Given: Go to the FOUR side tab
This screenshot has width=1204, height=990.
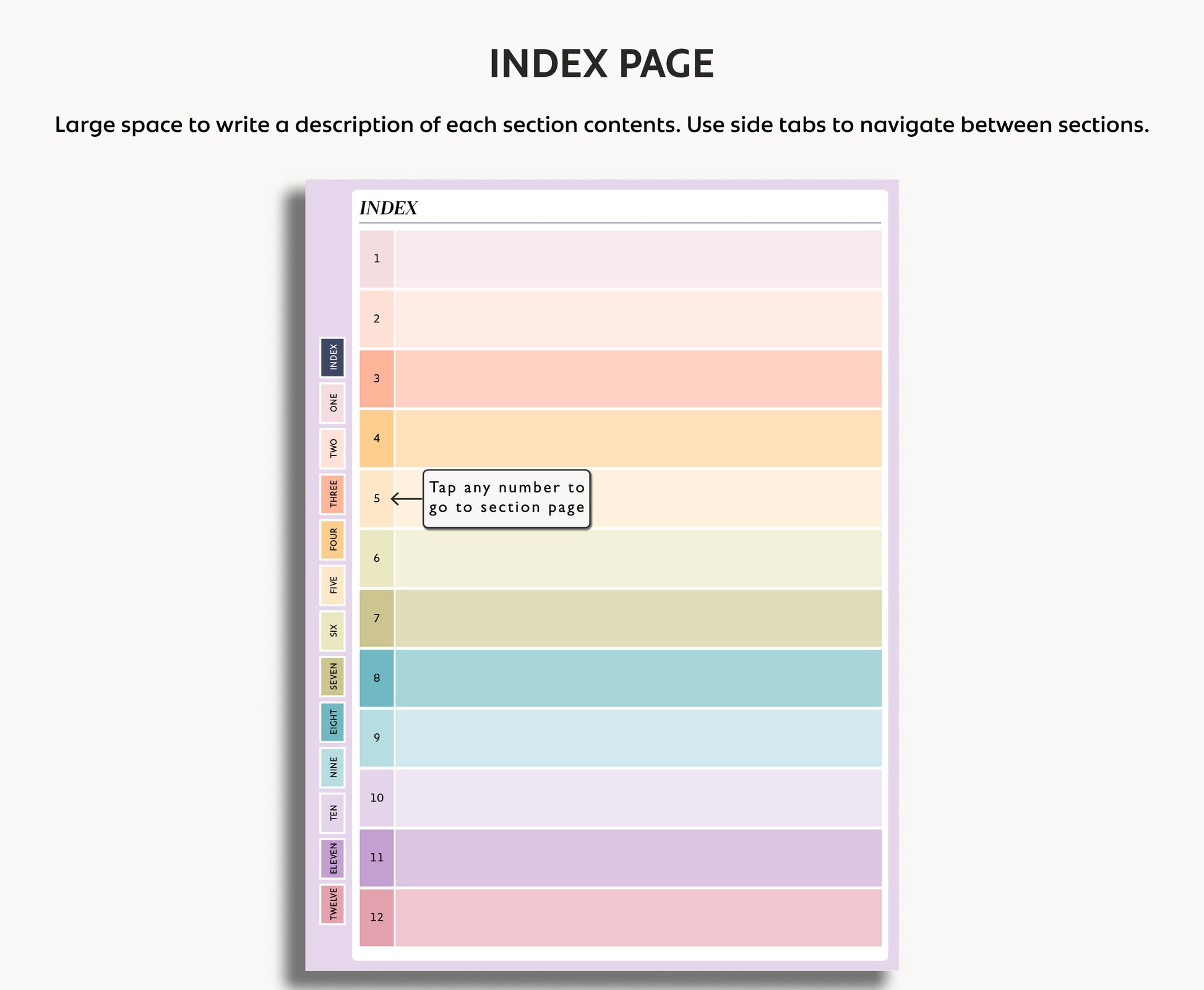Looking at the screenshot, I should (x=332, y=540).
